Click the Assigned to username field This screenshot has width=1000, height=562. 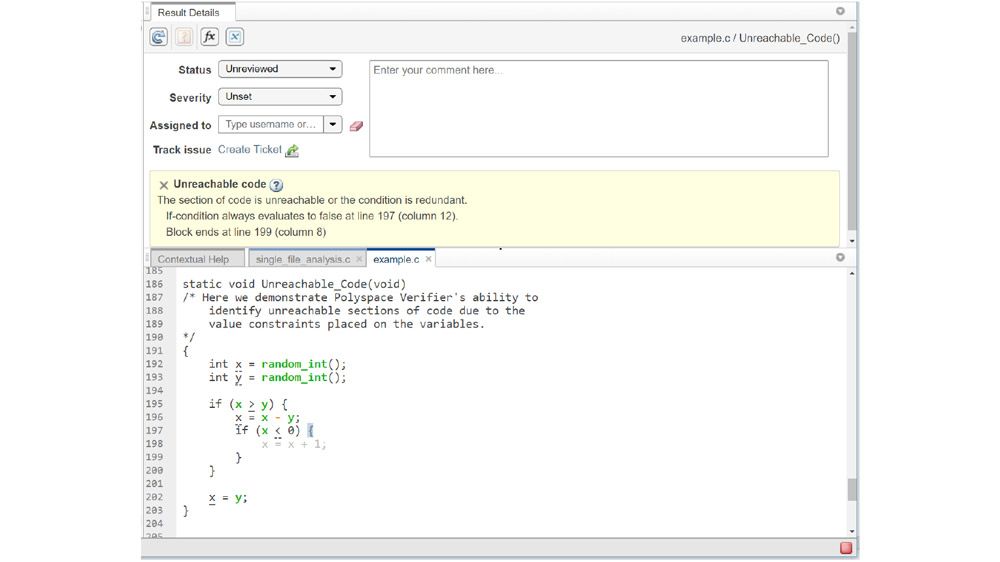[270, 125]
